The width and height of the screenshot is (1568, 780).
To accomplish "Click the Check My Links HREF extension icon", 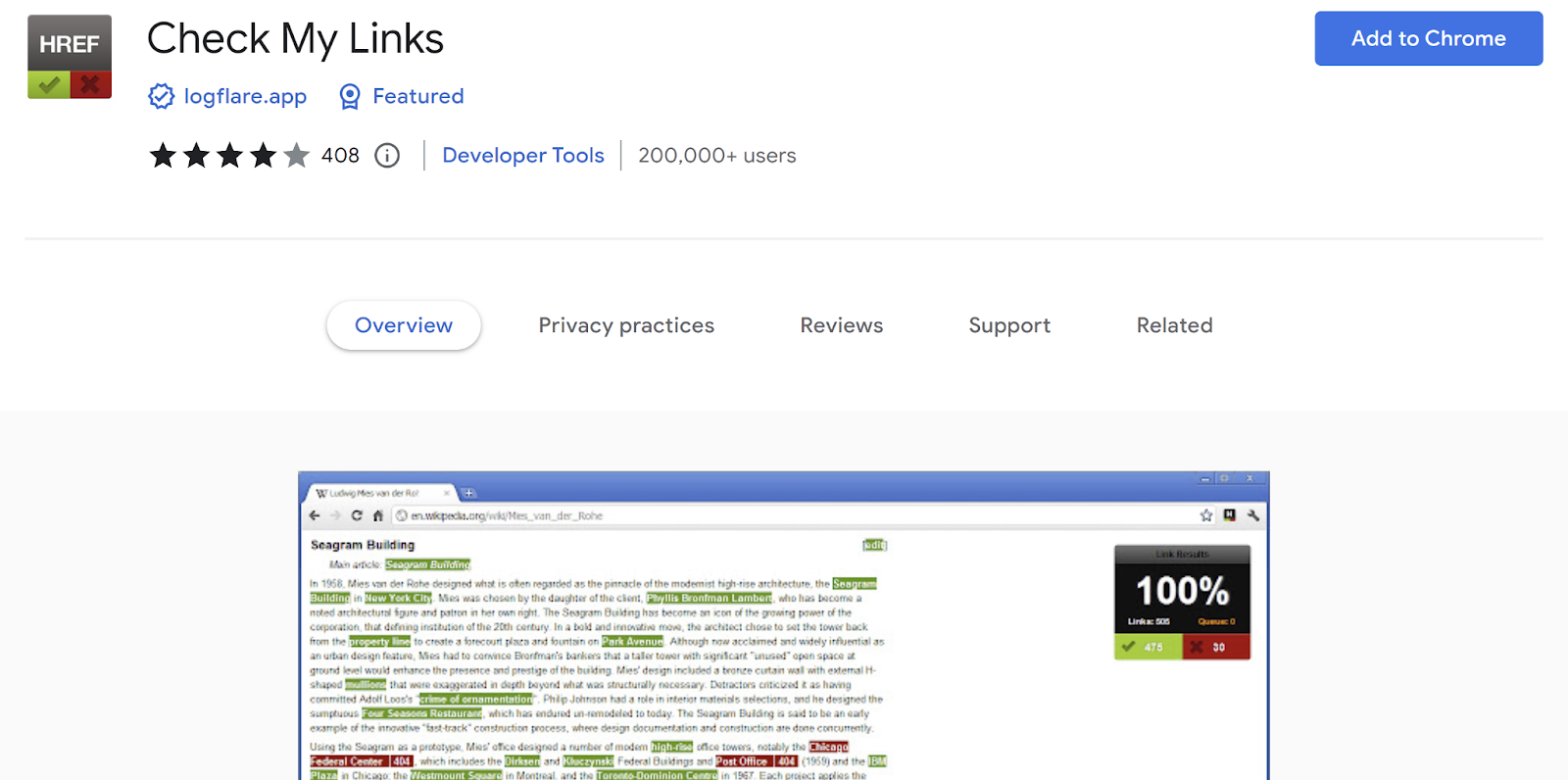I will point(70,57).
